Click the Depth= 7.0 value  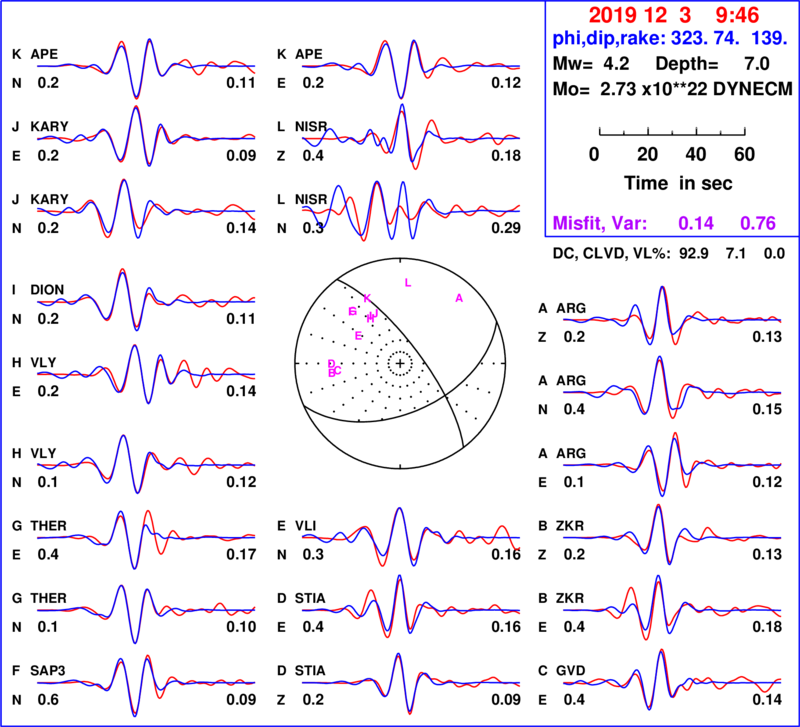pos(712,64)
